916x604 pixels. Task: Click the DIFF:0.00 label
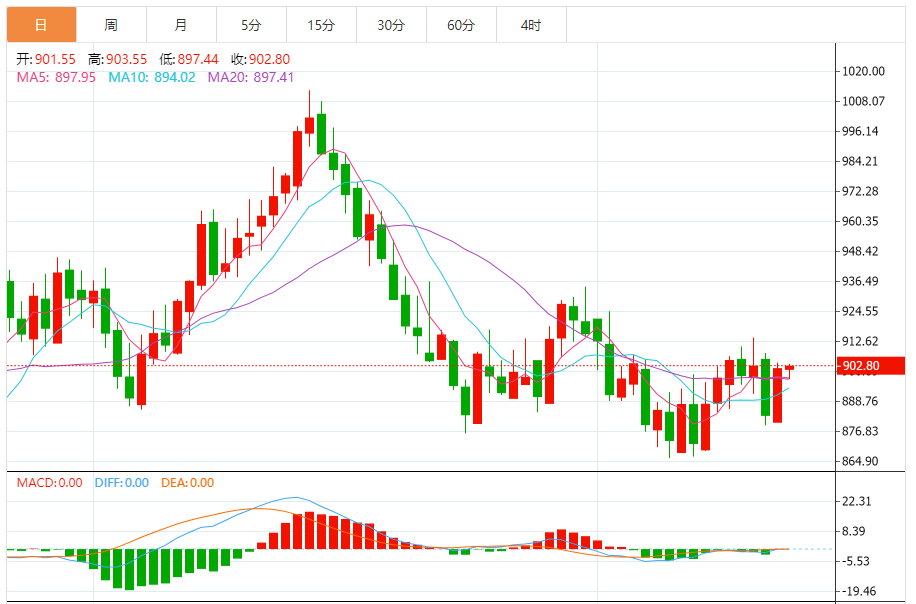122,482
